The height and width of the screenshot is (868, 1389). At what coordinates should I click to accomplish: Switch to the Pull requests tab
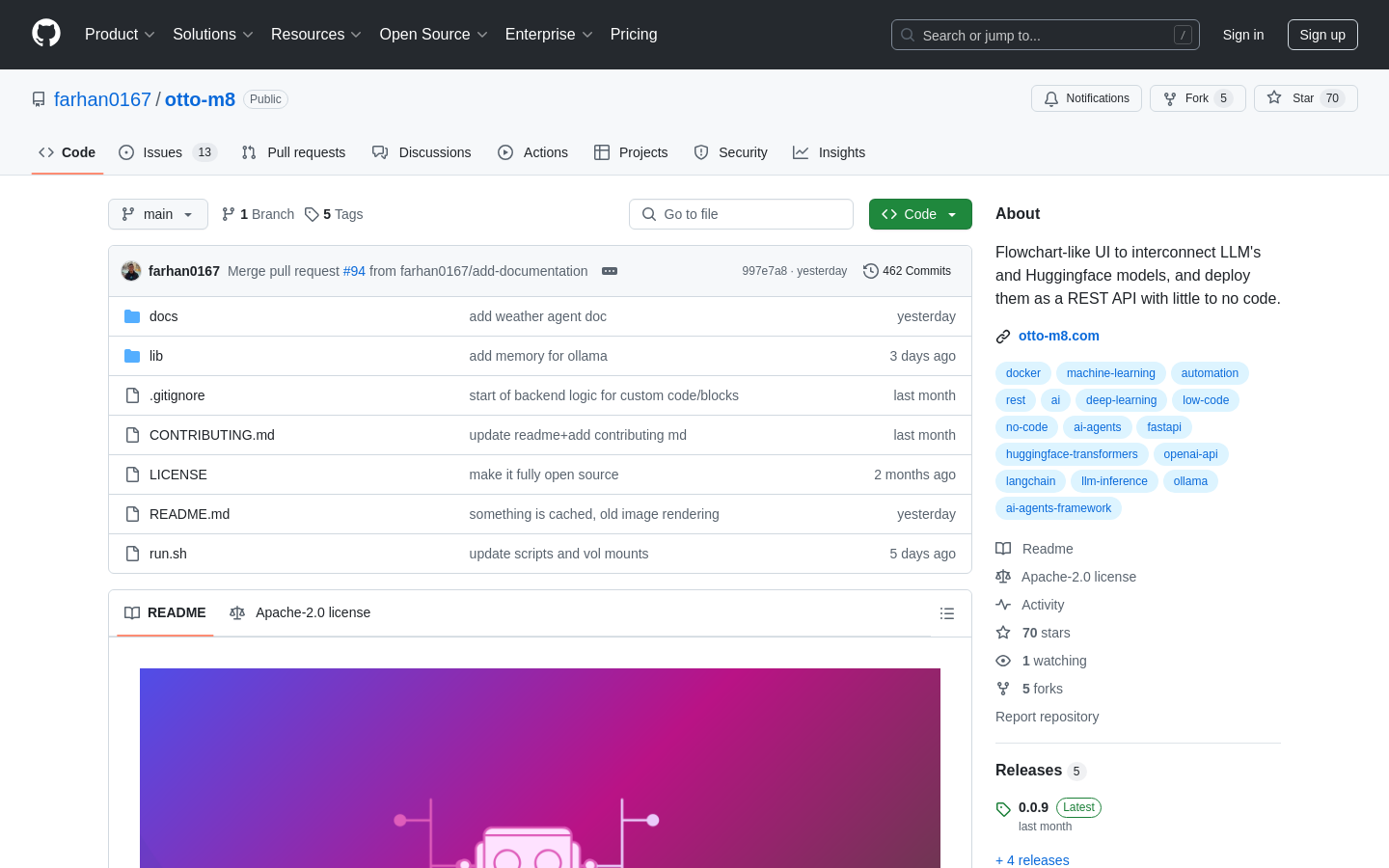pos(293,152)
